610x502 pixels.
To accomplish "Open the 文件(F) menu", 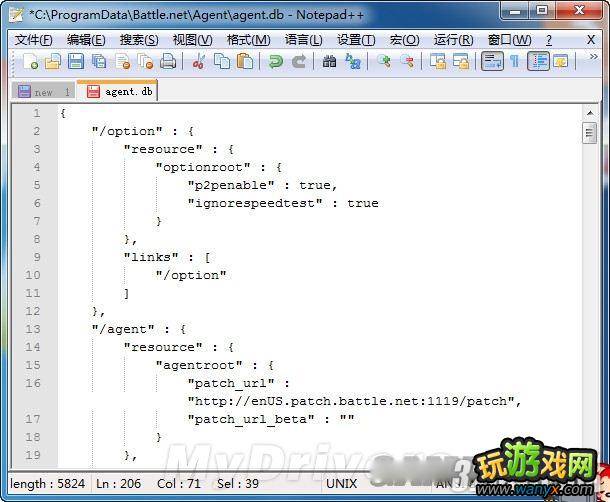I will (33, 40).
